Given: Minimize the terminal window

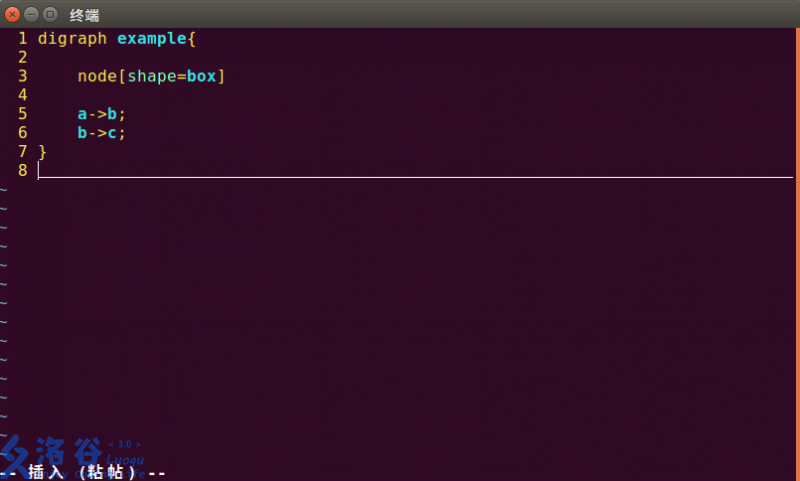Looking at the screenshot, I should 31,14.
